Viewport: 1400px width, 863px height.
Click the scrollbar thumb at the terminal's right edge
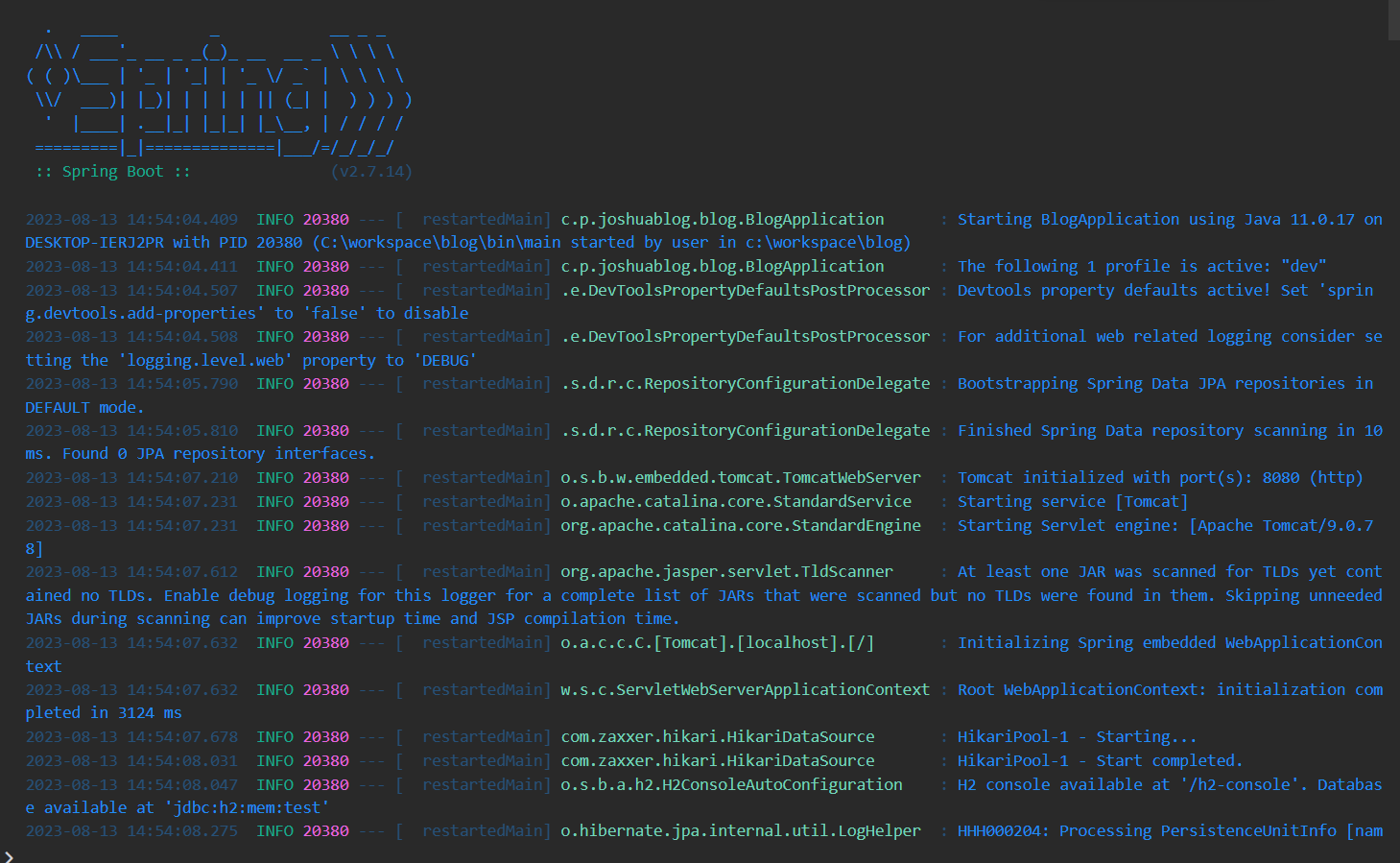click(1393, 19)
